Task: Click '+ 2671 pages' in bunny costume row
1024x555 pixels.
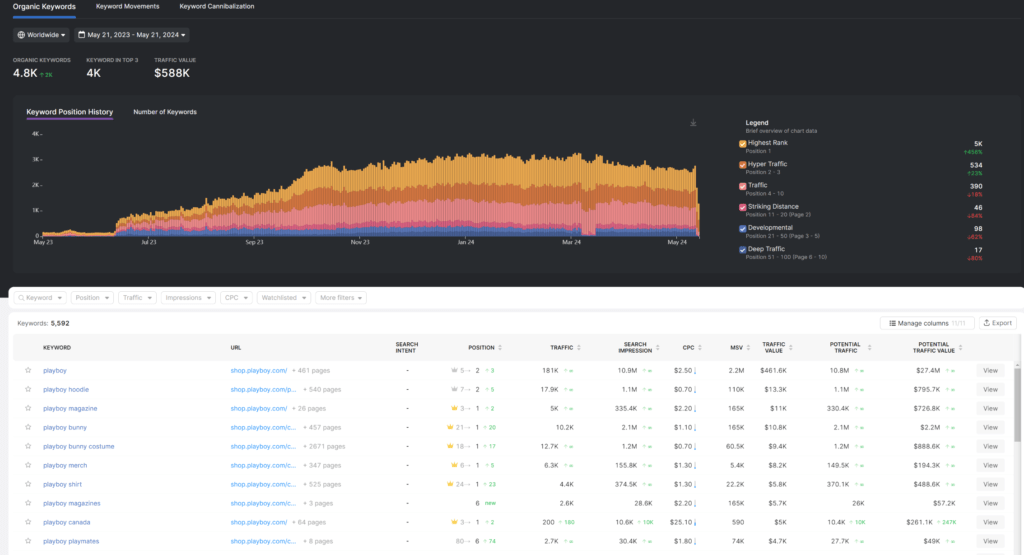Action: (324, 447)
